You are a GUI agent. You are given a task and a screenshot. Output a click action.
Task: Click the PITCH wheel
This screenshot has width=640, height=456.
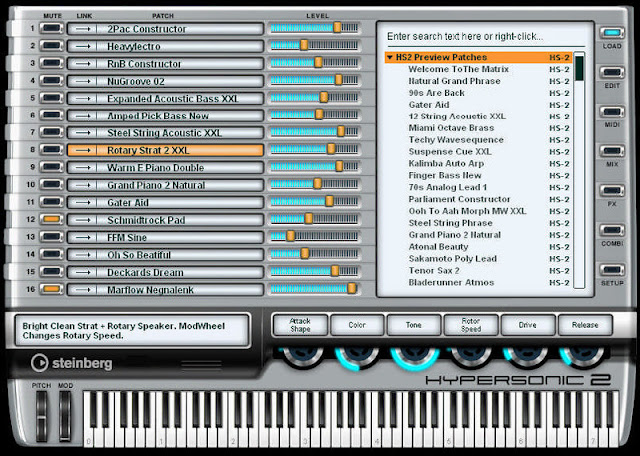tap(41, 416)
